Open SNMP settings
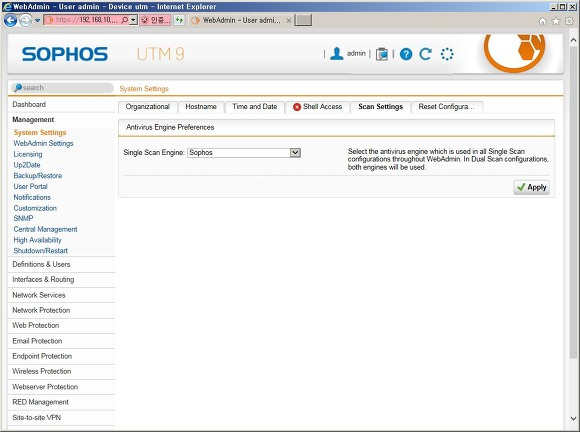This screenshot has height=432, width=580. (23, 218)
